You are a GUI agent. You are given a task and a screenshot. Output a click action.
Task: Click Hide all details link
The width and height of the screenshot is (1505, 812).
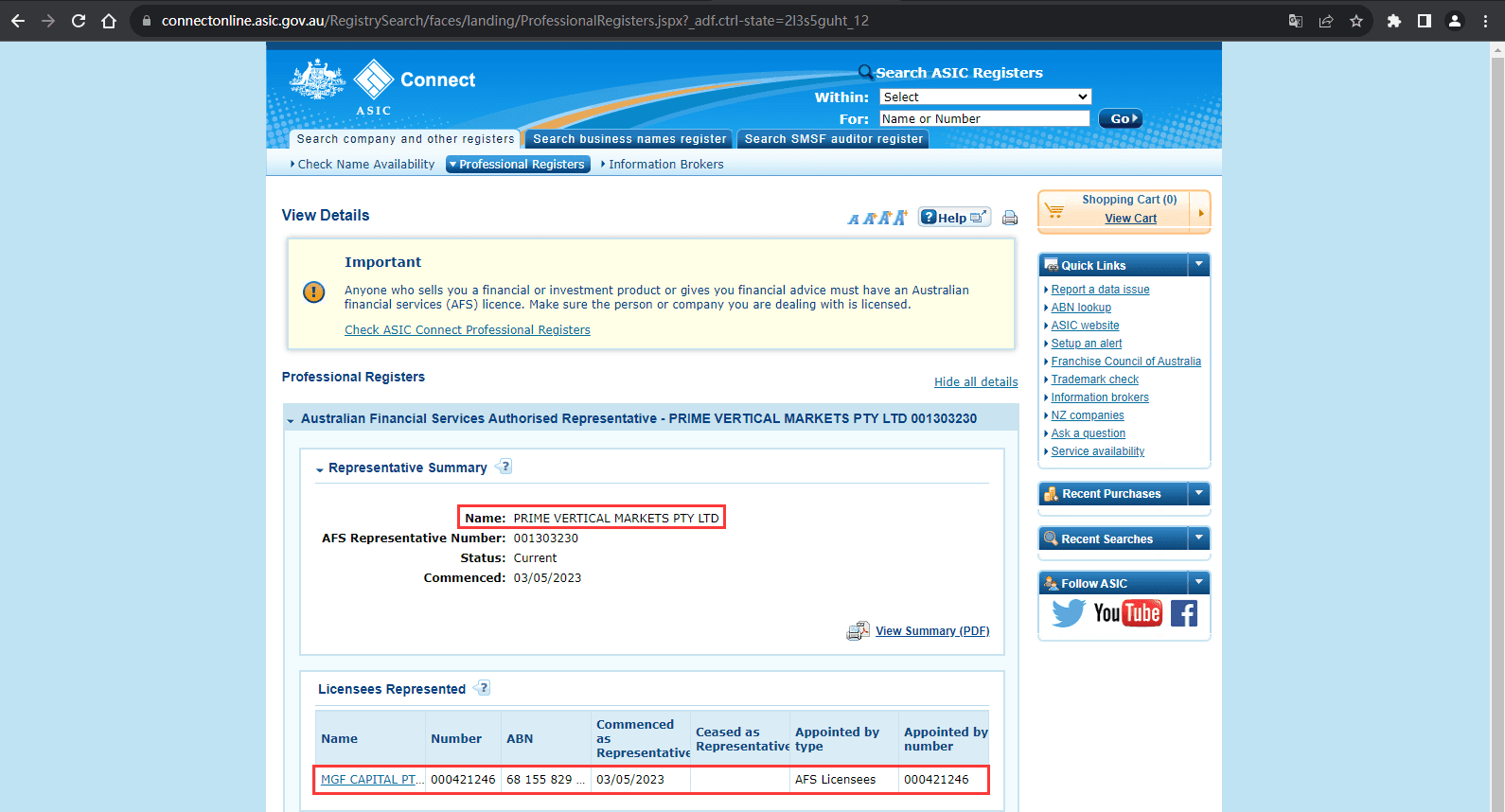coord(976,381)
